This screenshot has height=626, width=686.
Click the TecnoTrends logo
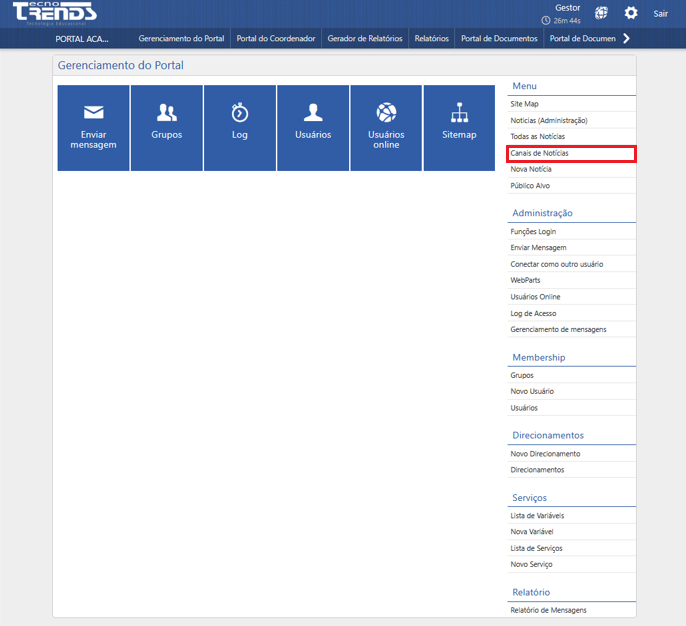pos(55,13)
